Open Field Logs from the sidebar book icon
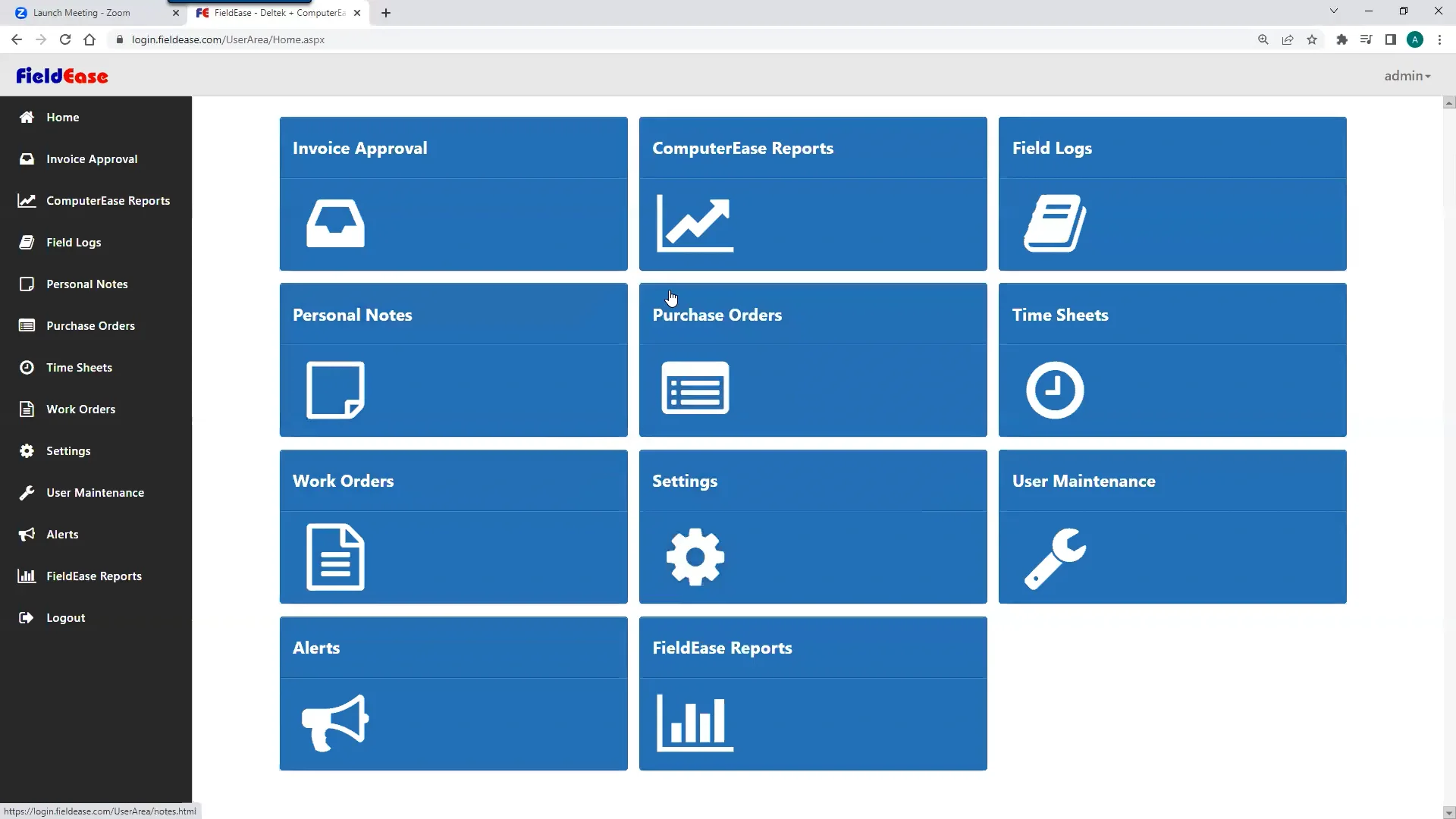The image size is (1456, 819). (x=27, y=242)
